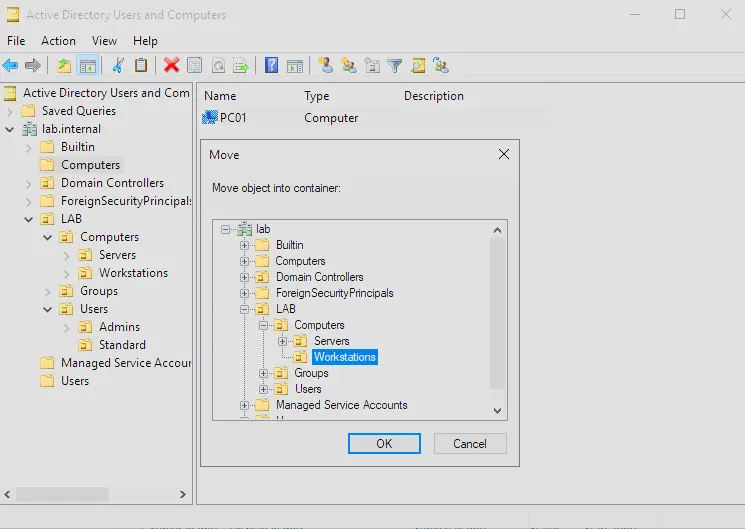This screenshot has height=529, width=745.
Task: Select Users under LAB in Move dialog
Action: click(x=308, y=389)
